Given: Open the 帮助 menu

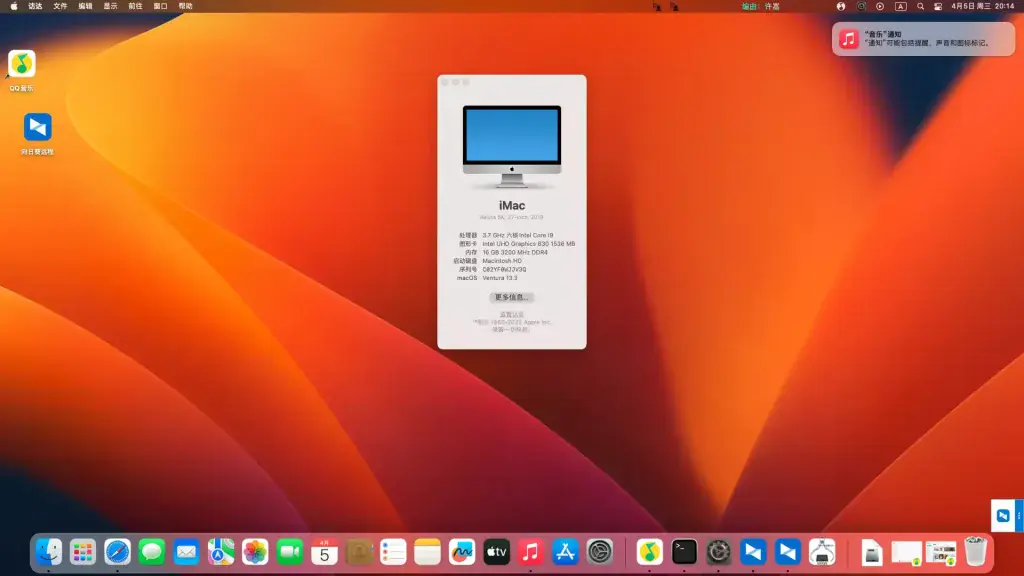Looking at the screenshot, I should pos(185,7).
